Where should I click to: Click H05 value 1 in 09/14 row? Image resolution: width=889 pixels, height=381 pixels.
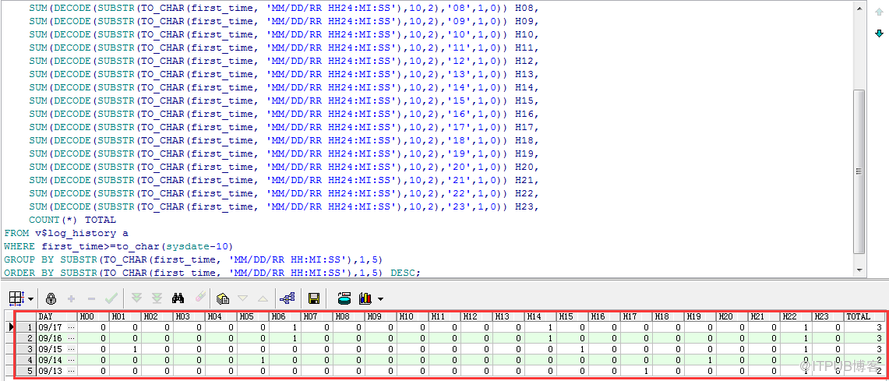click(x=253, y=359)
